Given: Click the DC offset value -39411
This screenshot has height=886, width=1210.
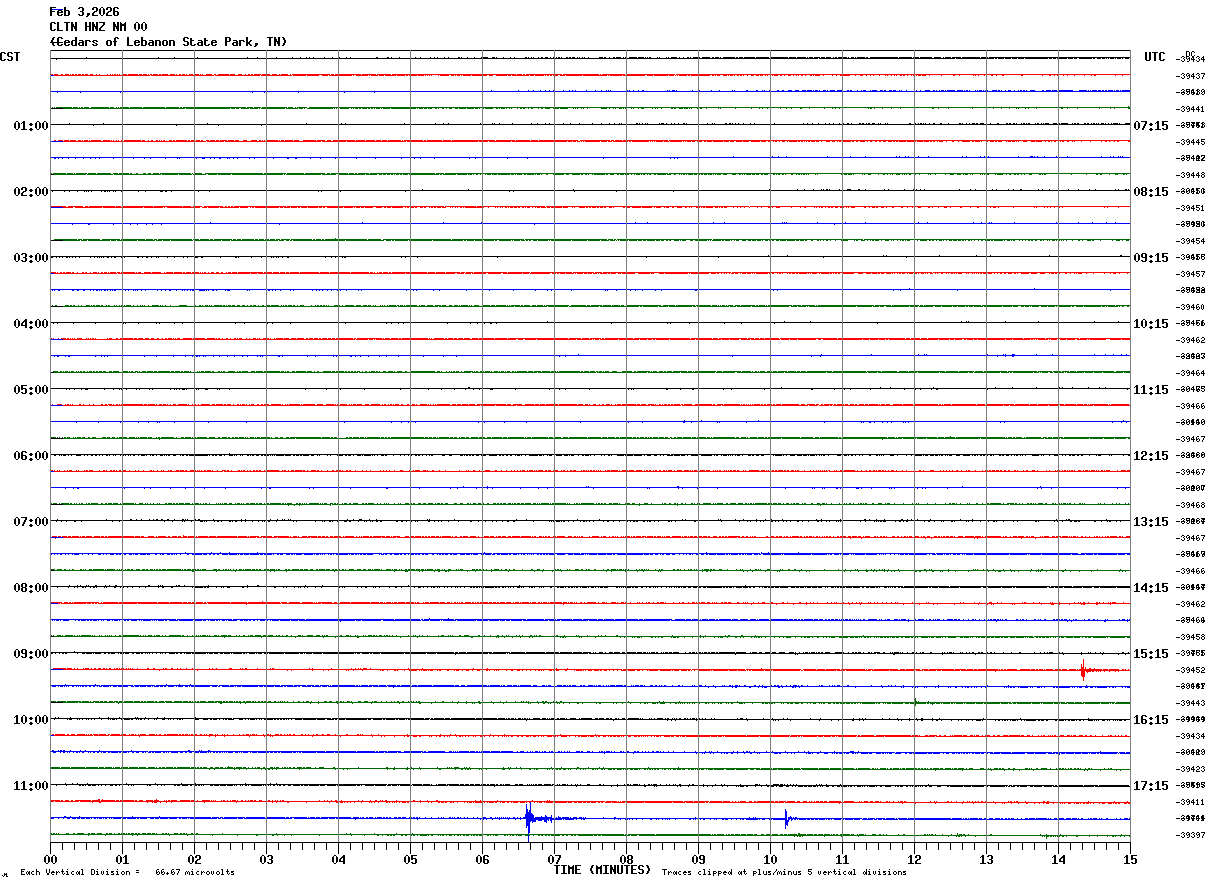Looking at the screenshot, I should (x=1190, y=802).
